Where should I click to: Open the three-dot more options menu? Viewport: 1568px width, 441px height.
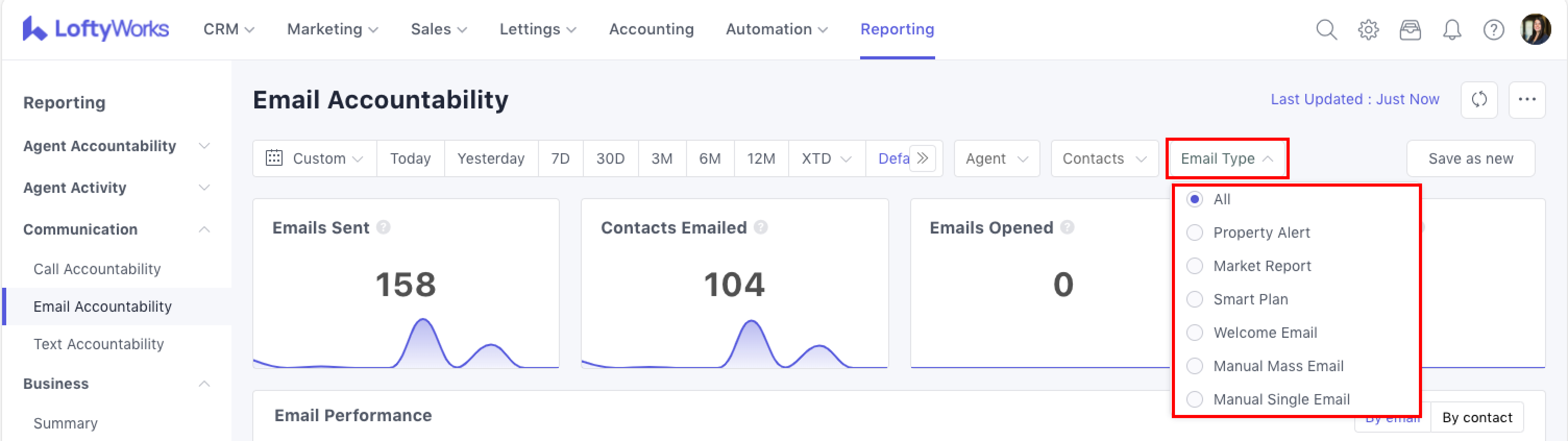click(1526, 99)
